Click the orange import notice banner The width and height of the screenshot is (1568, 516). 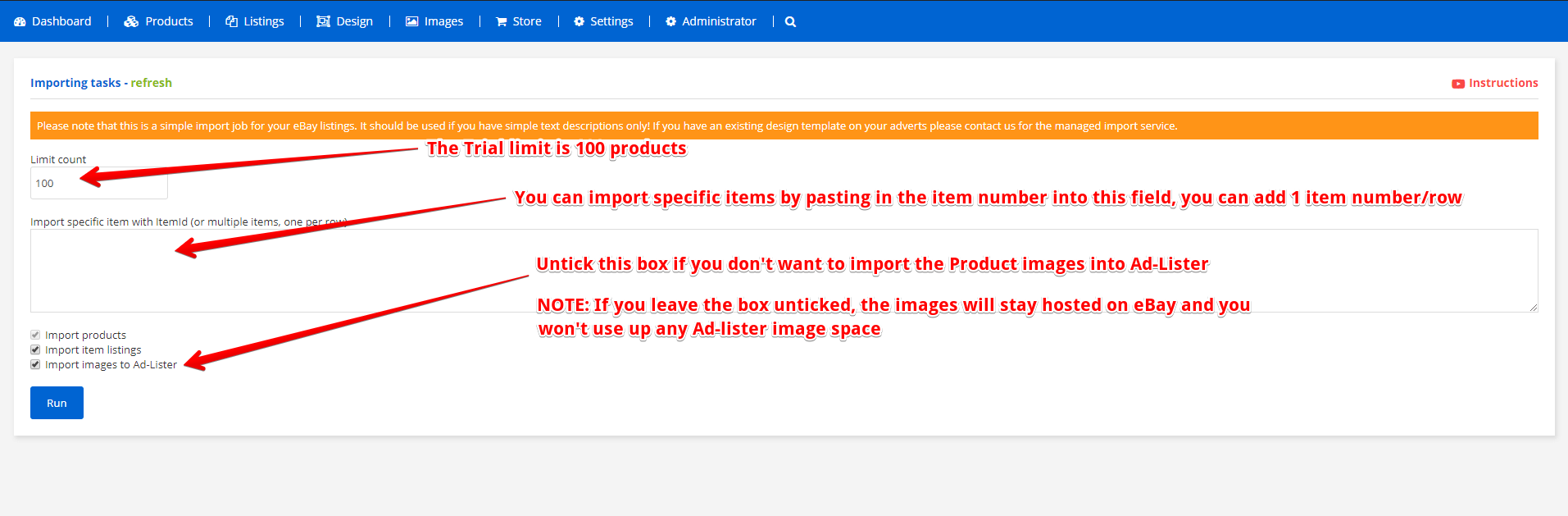[x=784, y=126]
